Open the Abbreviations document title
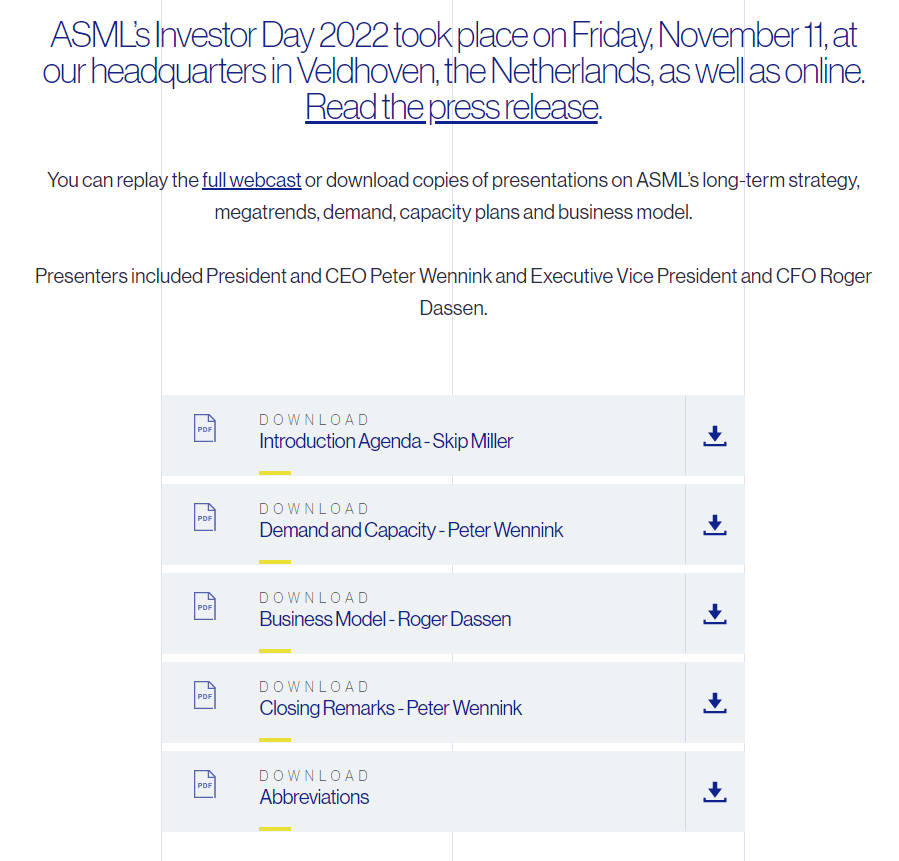The width and height of the screenshot is (899, 861). 314,797
